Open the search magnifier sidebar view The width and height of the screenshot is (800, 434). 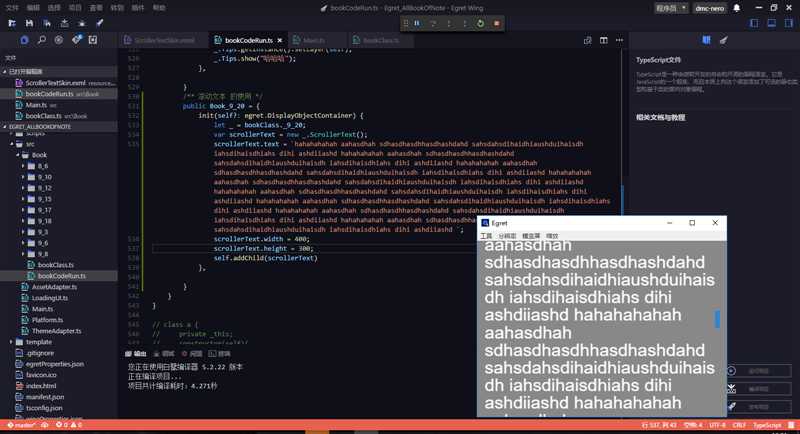click(42, 40)
